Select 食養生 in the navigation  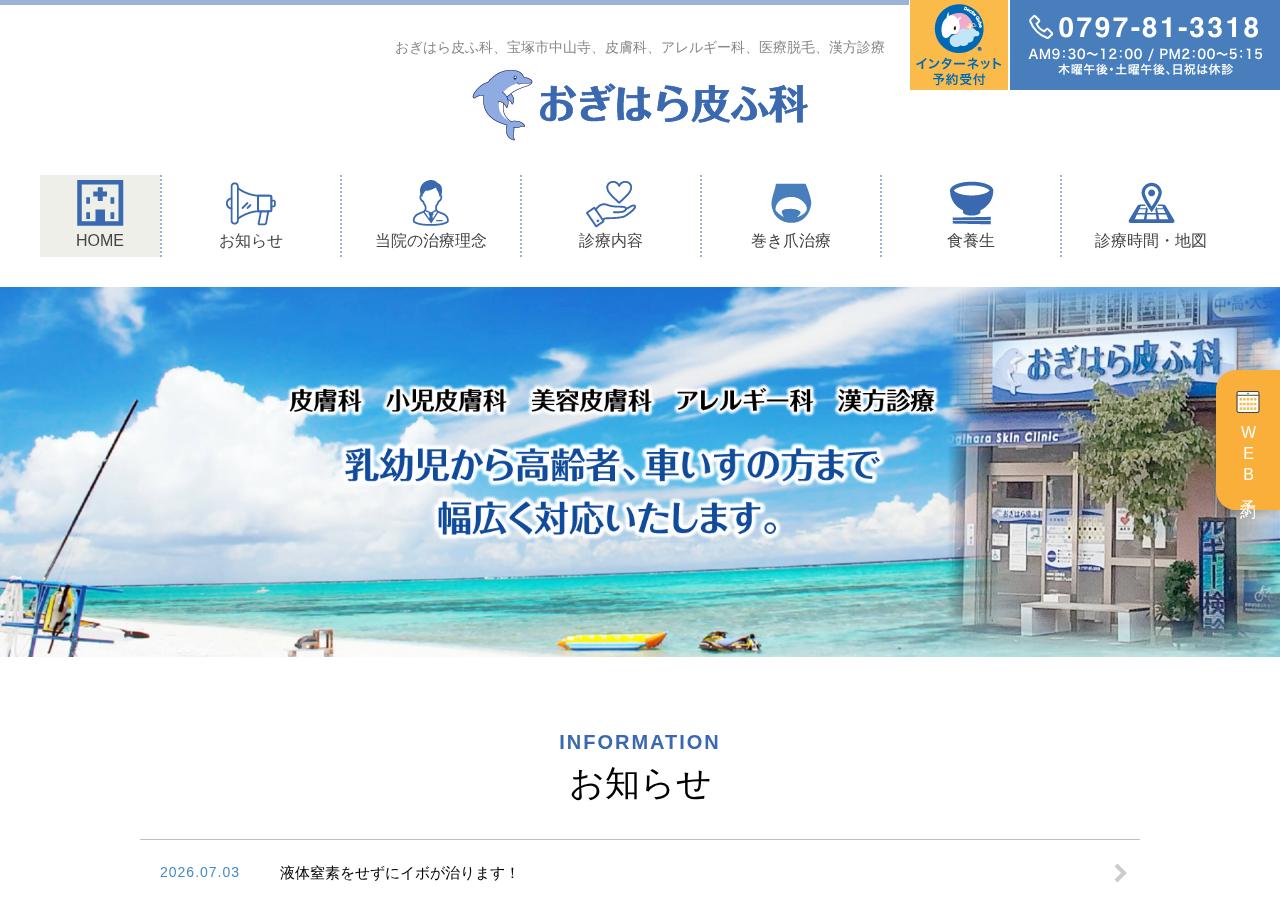(971, 216)
